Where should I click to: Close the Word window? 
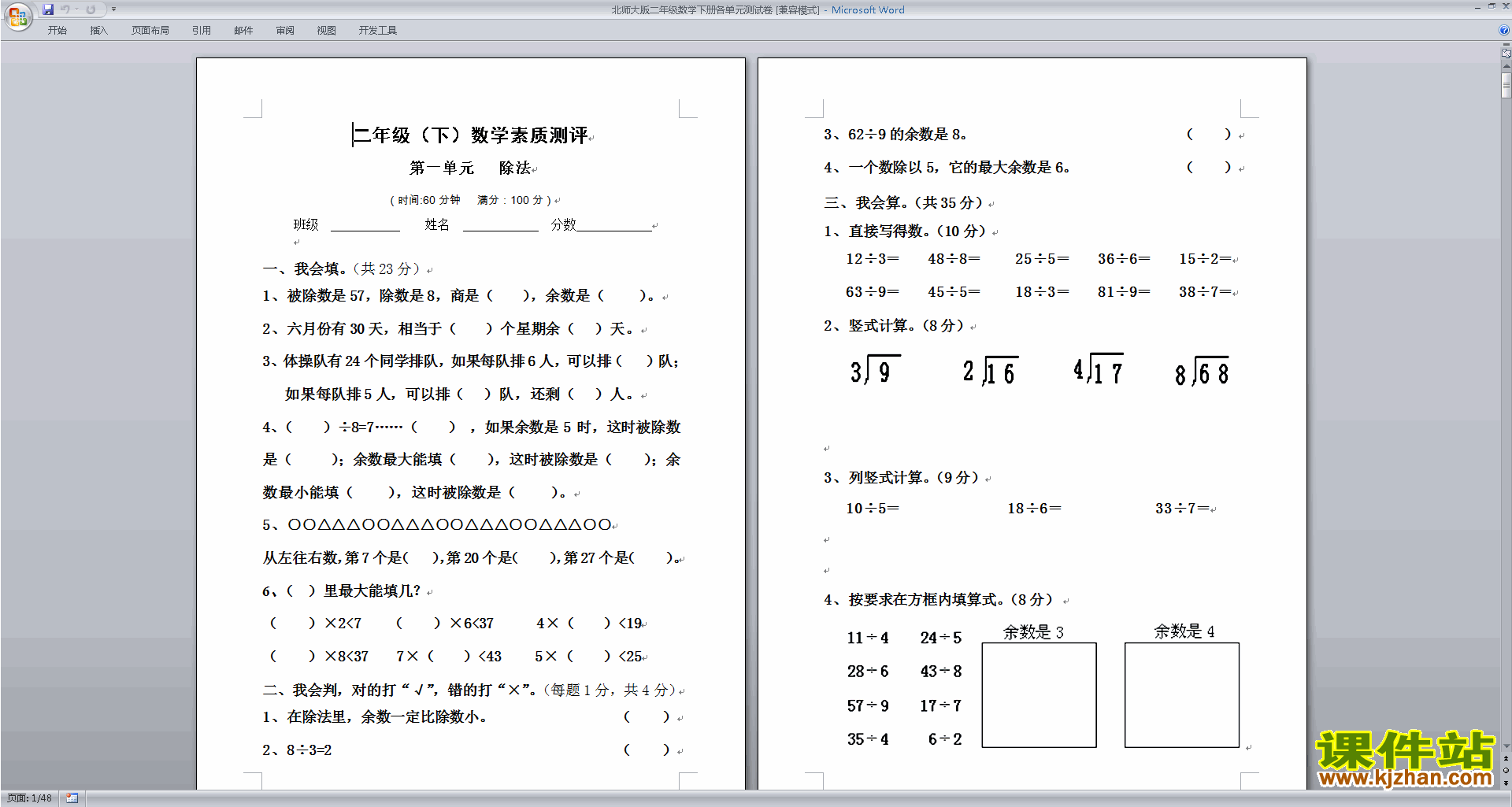coord(1505,6)
